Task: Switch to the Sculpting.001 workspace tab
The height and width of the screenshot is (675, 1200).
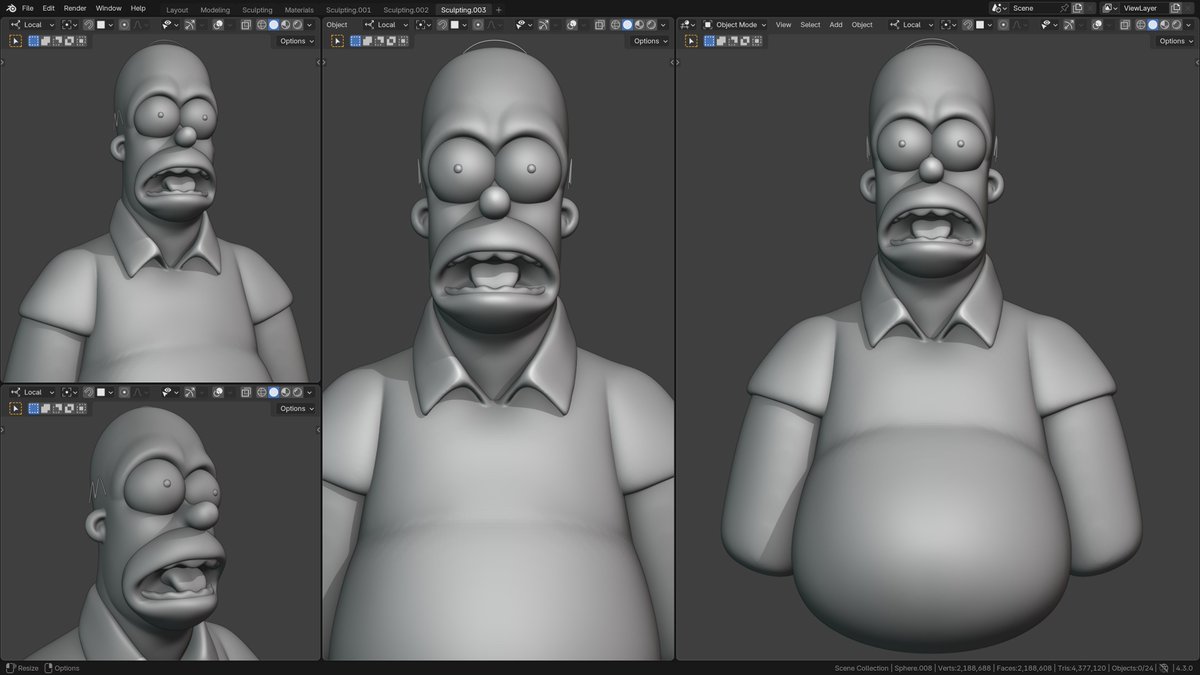Action: coord(348,9)
